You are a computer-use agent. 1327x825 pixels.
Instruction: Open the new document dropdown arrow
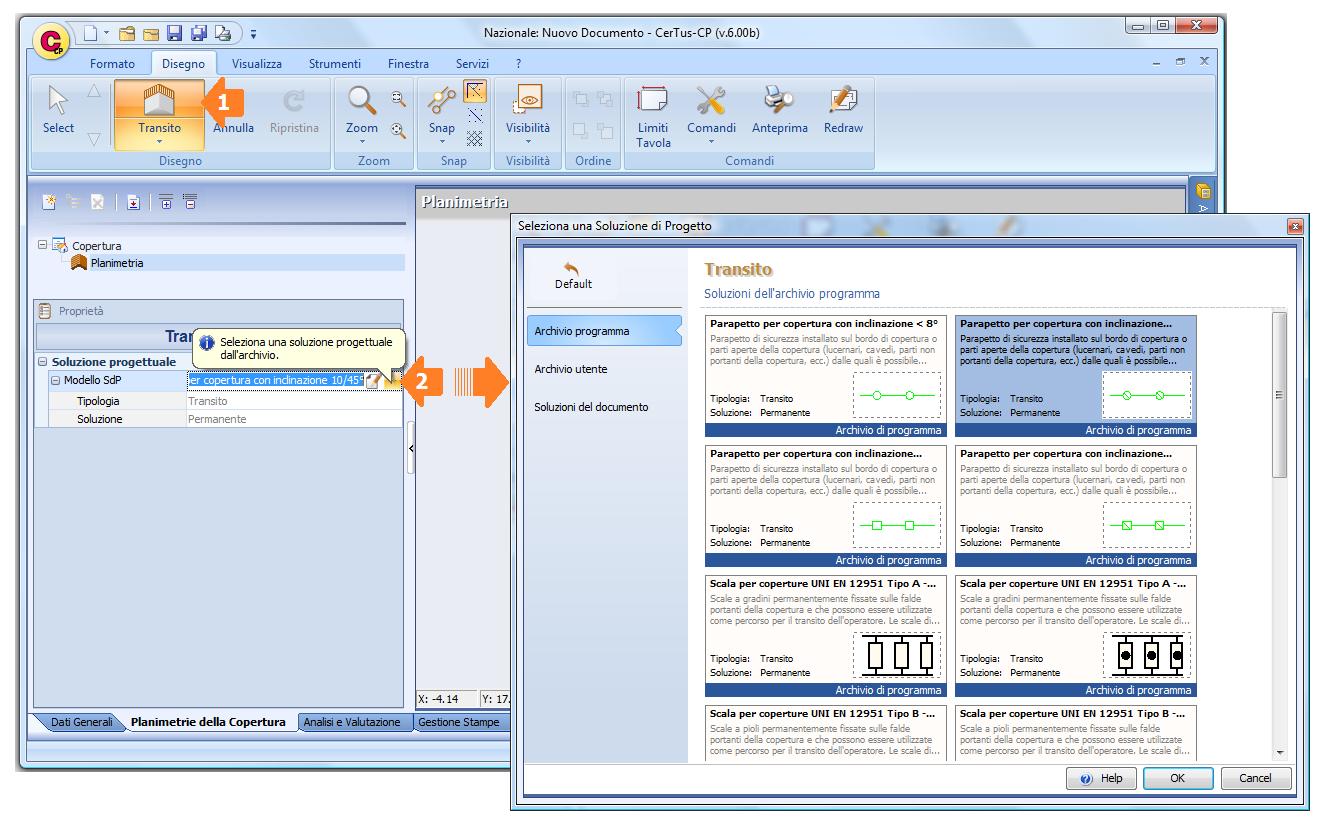(105, 34)
